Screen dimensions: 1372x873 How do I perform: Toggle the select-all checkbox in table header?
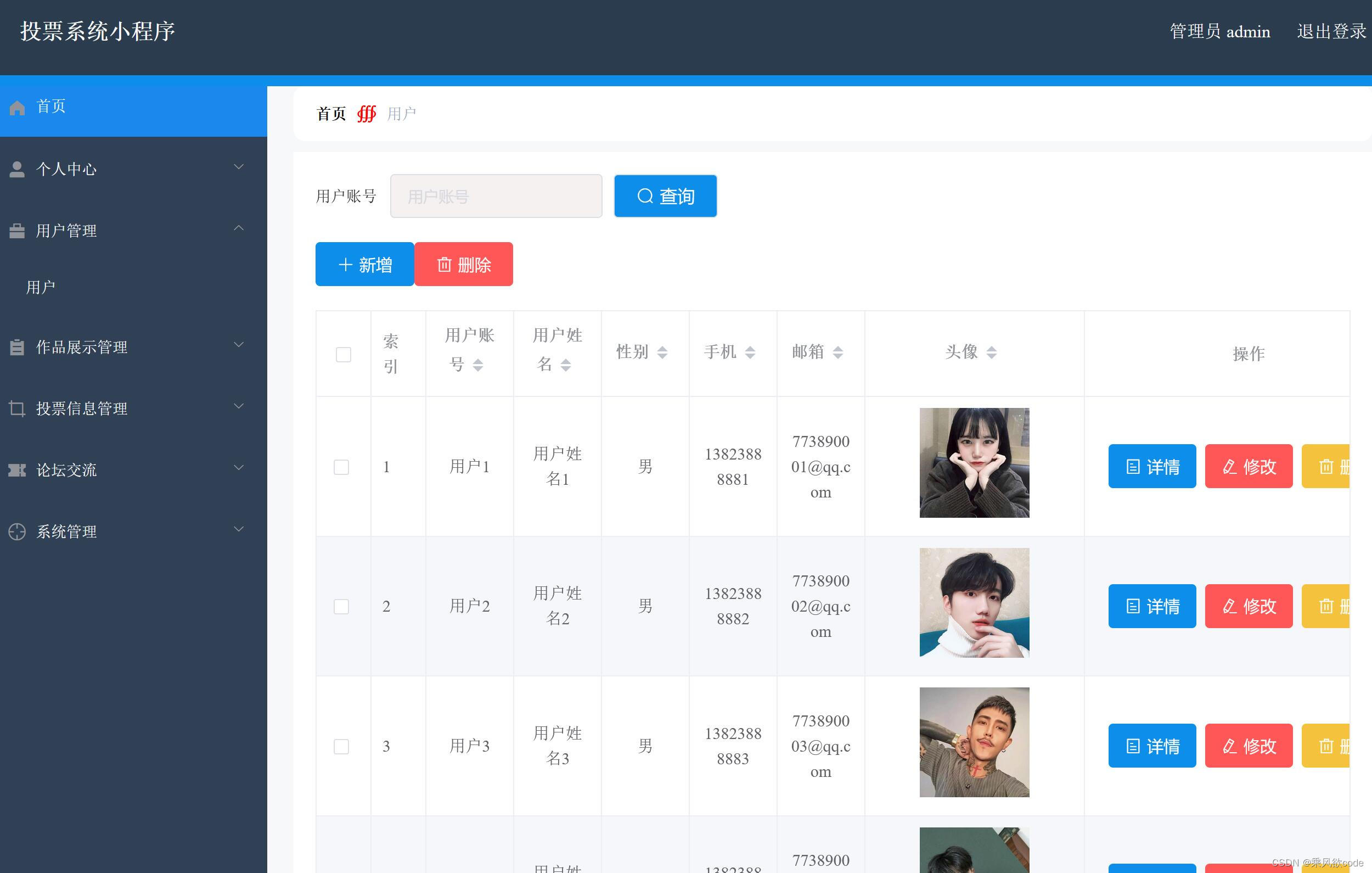tap(342, 354)
